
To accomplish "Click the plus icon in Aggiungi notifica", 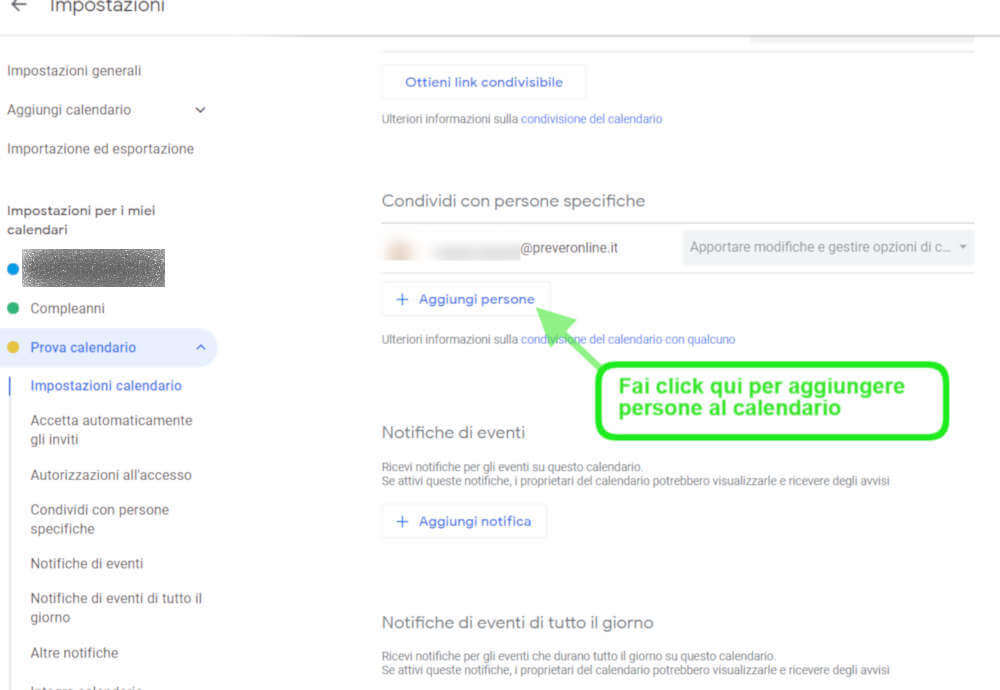I will click(x=403, y=521).
